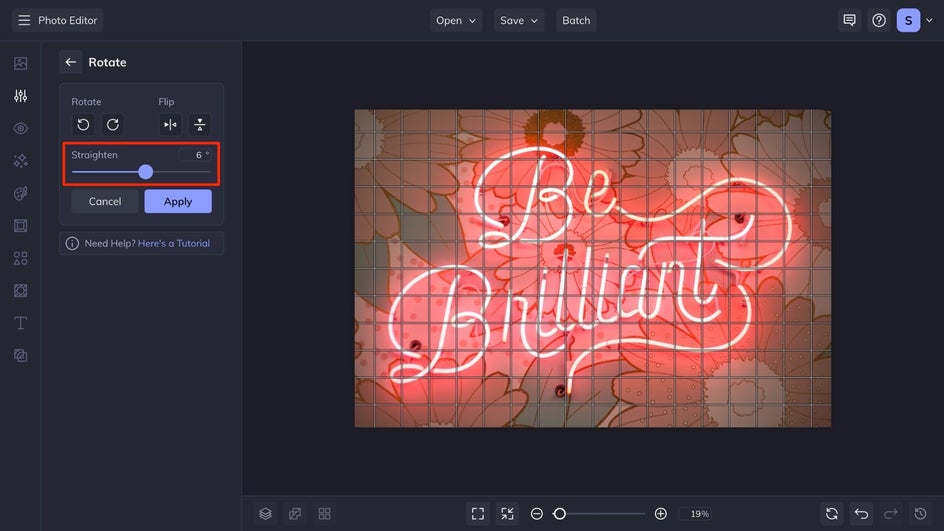The height and width of the screenshot is (531, 944).
Task: Click the Straighten degree value field
Action: (195, 155)
